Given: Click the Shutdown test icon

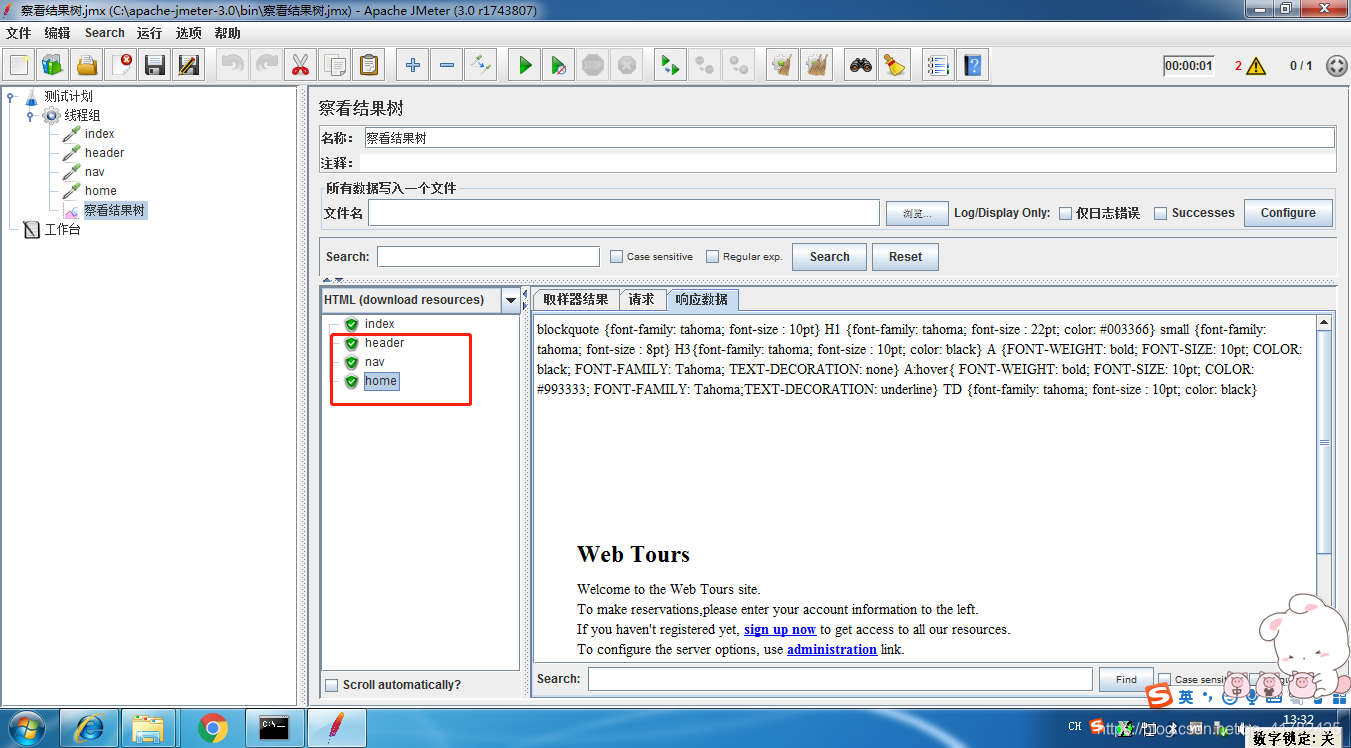Looking at the screenshot, I should [627, 65].
